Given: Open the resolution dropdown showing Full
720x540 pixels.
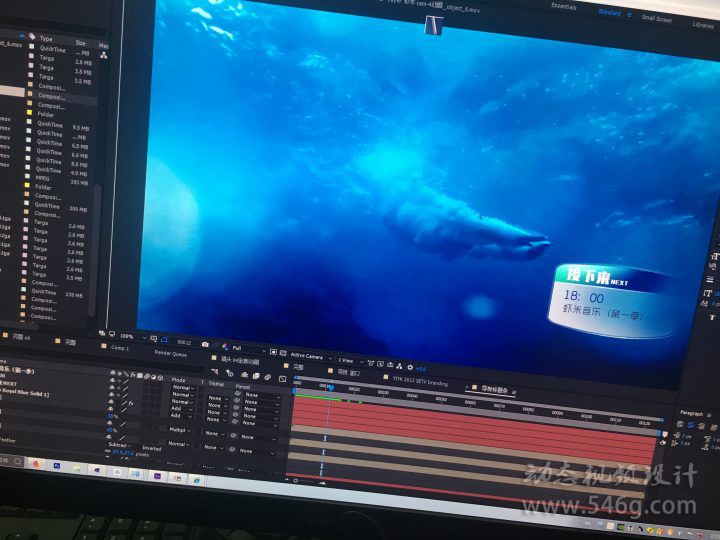Looking at the screenshot, I should click(x=248, y=349).
